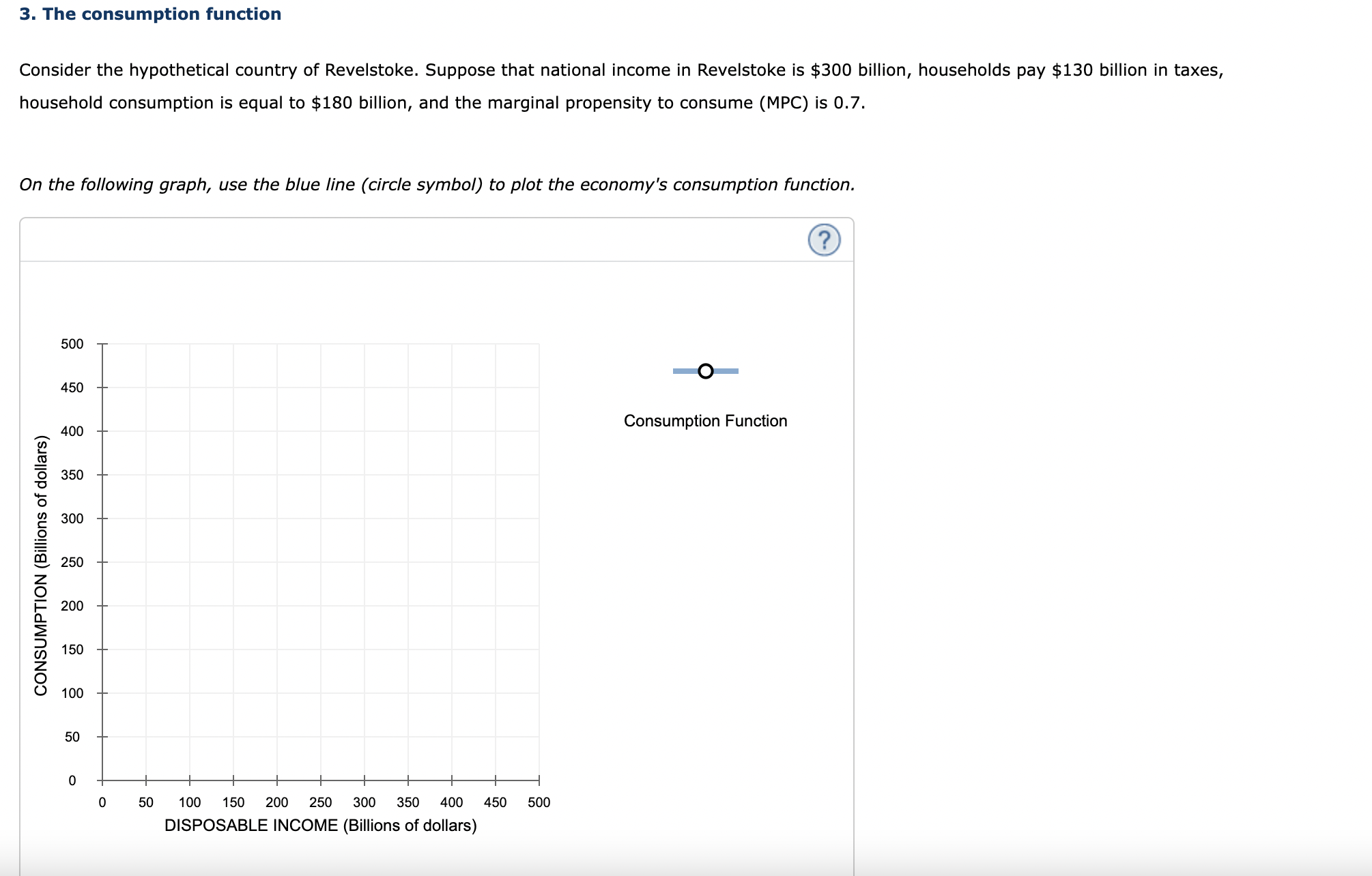Click the 50 tick label on horizontal axis
Screen dimensions: 1372x876
(145, 802)
